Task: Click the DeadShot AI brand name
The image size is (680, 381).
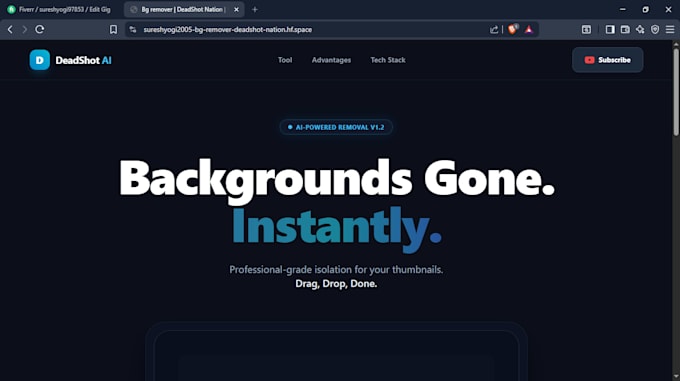Action: tap(83, 60)
